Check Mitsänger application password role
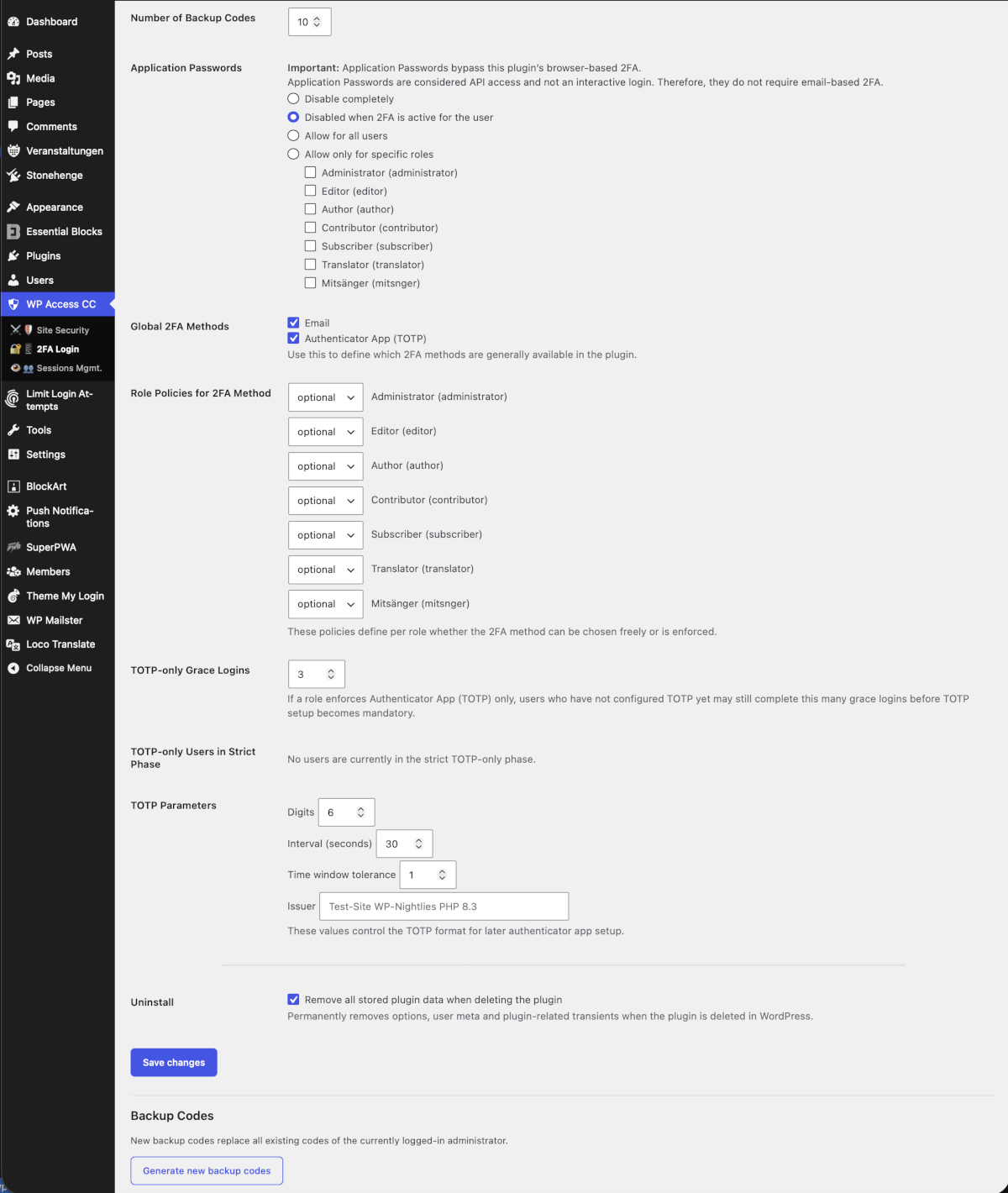This screenshot has width=1008, height=1193. (310, 283)
